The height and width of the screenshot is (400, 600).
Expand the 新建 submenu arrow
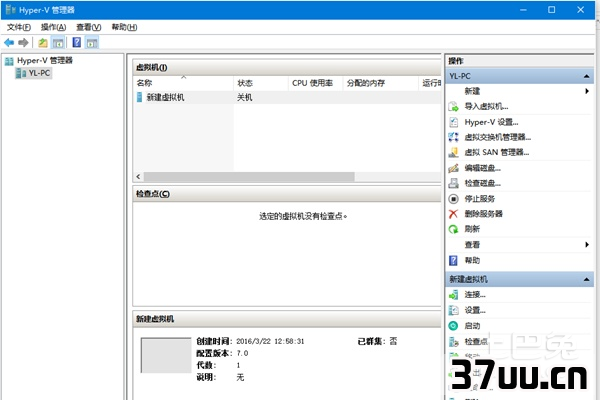[x=587, y=91]
